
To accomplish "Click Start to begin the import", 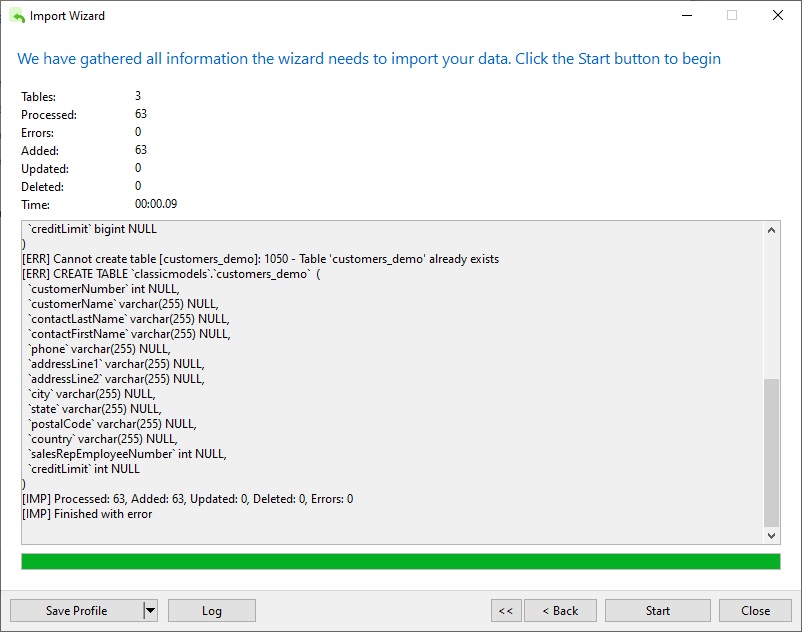I will coord(657,611).
